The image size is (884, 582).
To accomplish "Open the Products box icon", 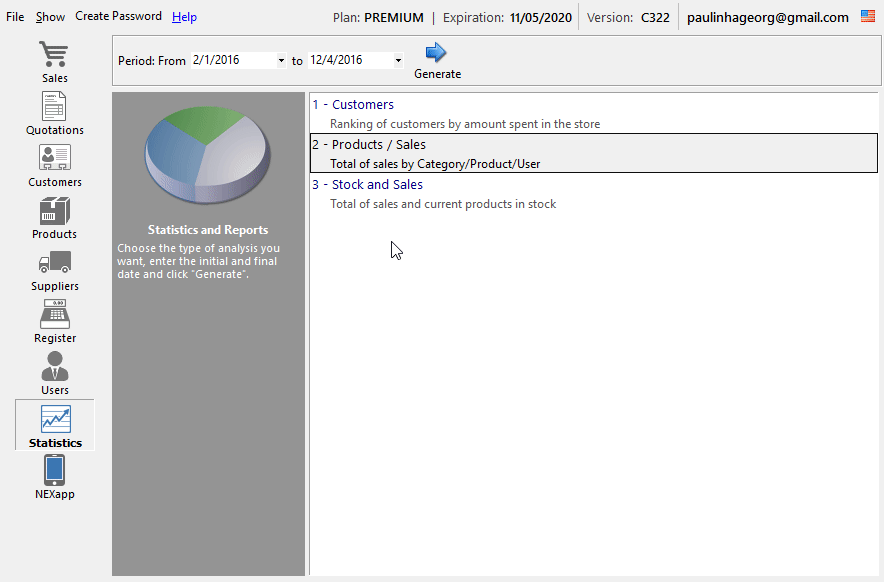I will [54, 211].
